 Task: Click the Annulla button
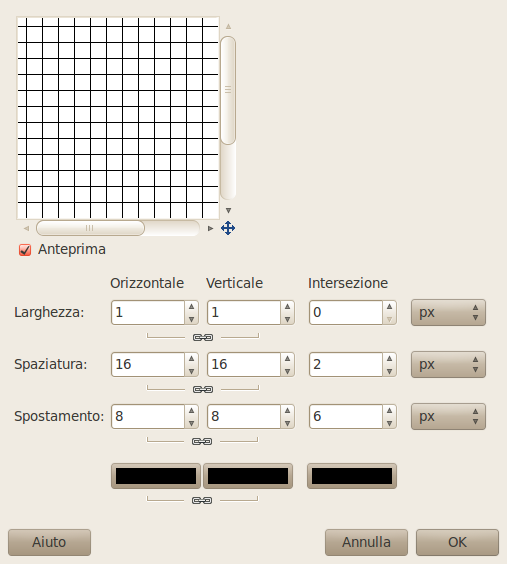[366, 542]
